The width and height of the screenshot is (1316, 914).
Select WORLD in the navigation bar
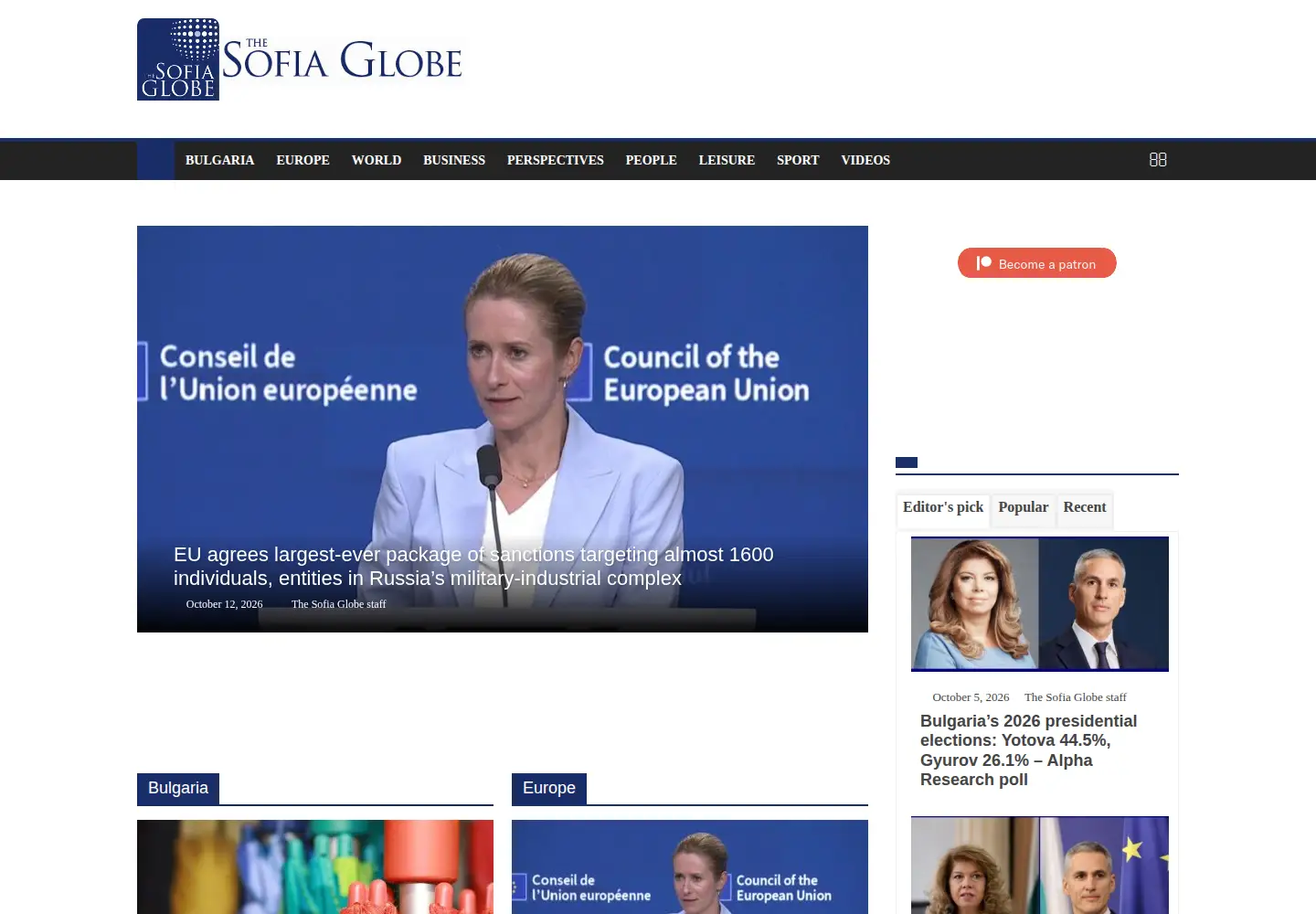(x=377, y=160)
